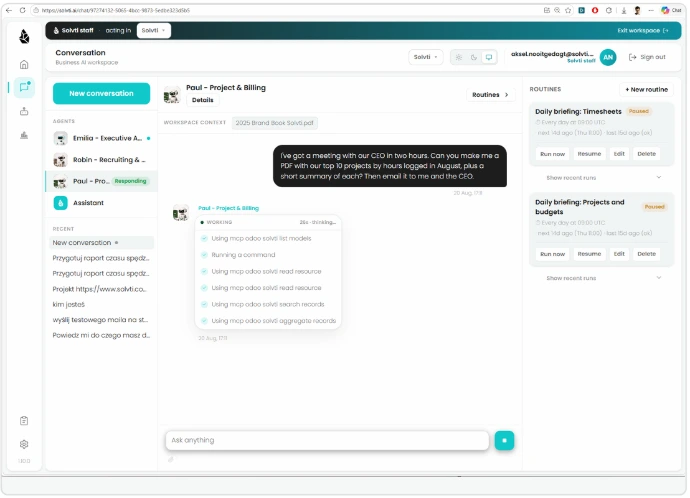Viewport: 690px width, 498px height.
Task: Expand Show recent runs under Projects and budgets
Action: point(603,278)
